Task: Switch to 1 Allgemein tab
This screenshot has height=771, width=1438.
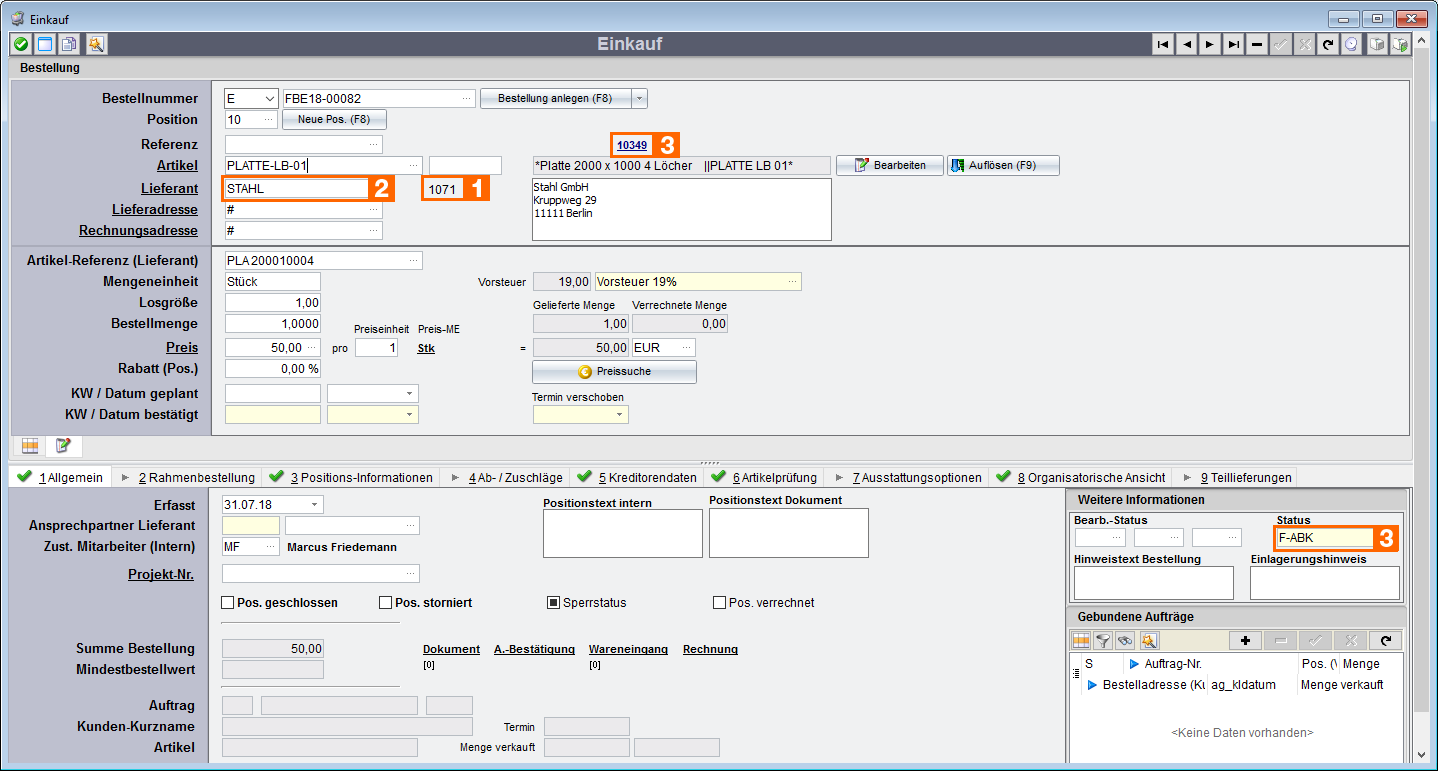Action: 62,478
